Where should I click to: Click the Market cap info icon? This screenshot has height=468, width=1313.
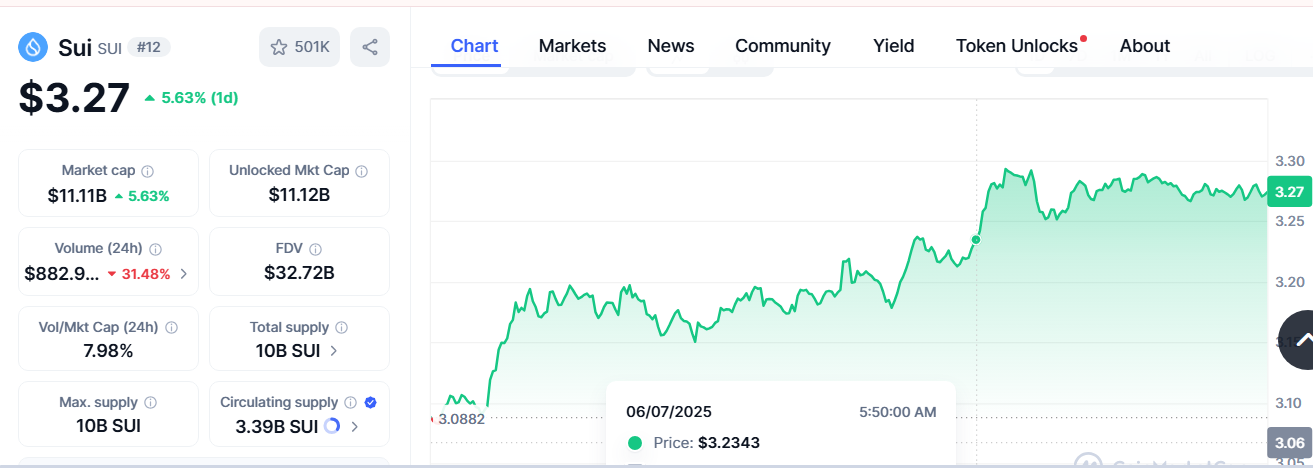[x=148, y=171]
